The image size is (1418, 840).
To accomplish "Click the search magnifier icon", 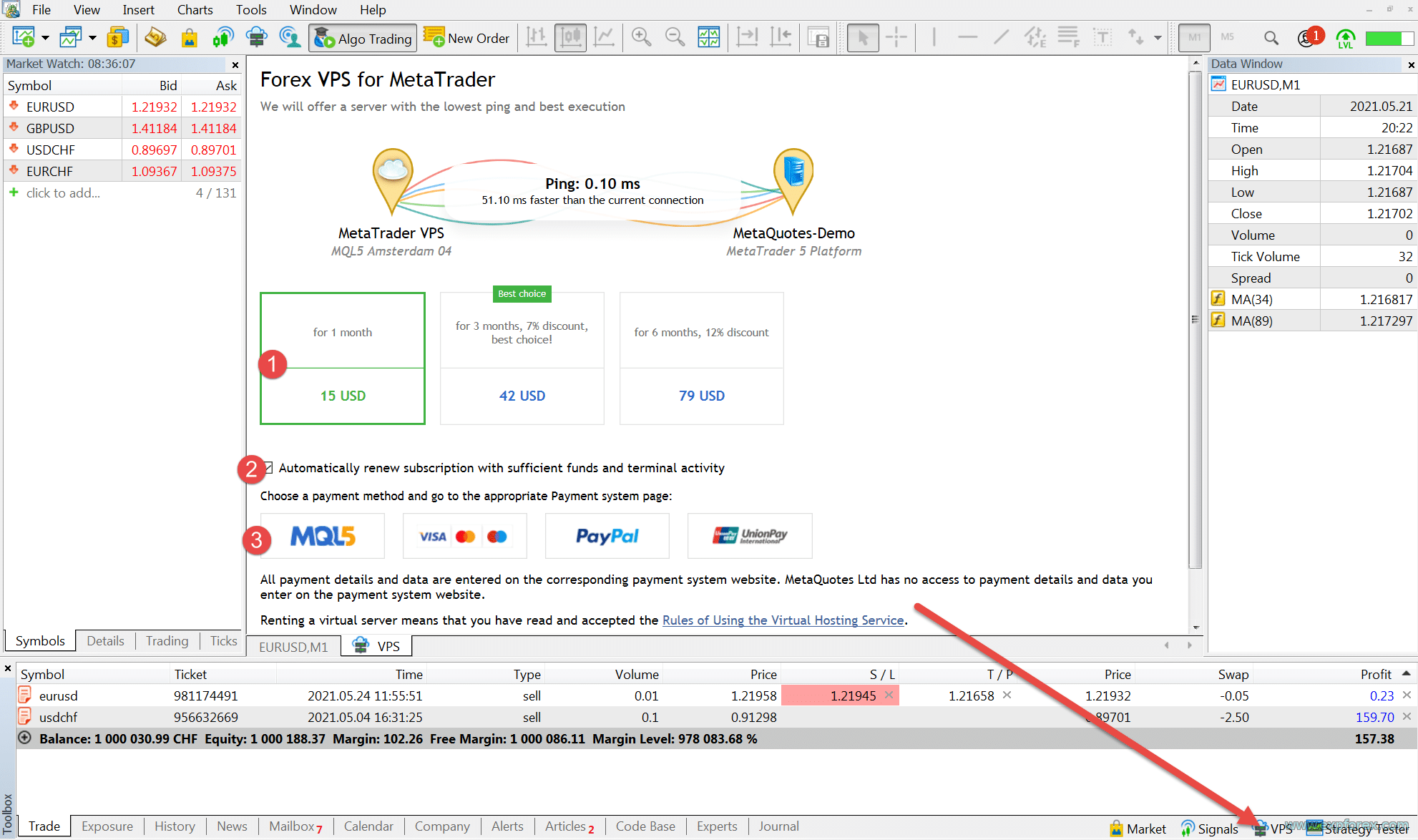I will pos(1271,37).
